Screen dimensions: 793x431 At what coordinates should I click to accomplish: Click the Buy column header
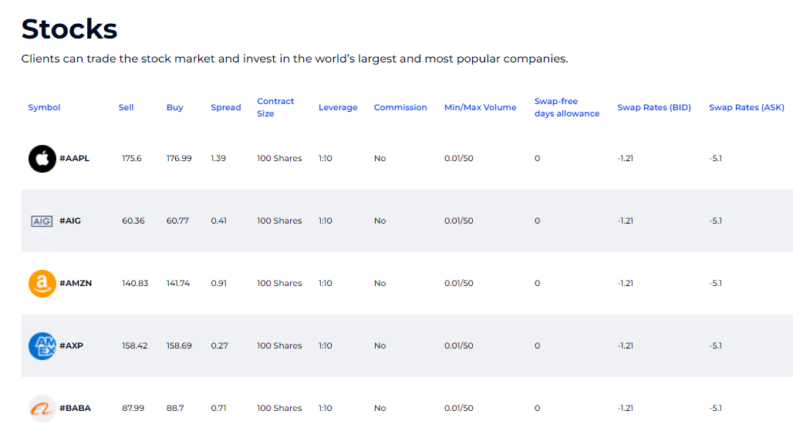point(174,107)
